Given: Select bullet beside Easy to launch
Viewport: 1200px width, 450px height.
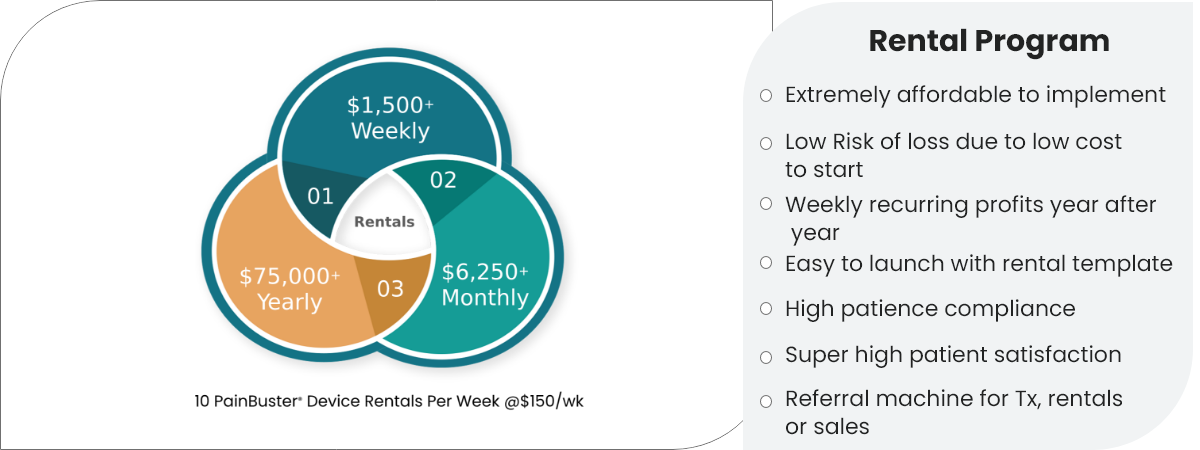Looking at the screenshot, I should click(766, 262).
